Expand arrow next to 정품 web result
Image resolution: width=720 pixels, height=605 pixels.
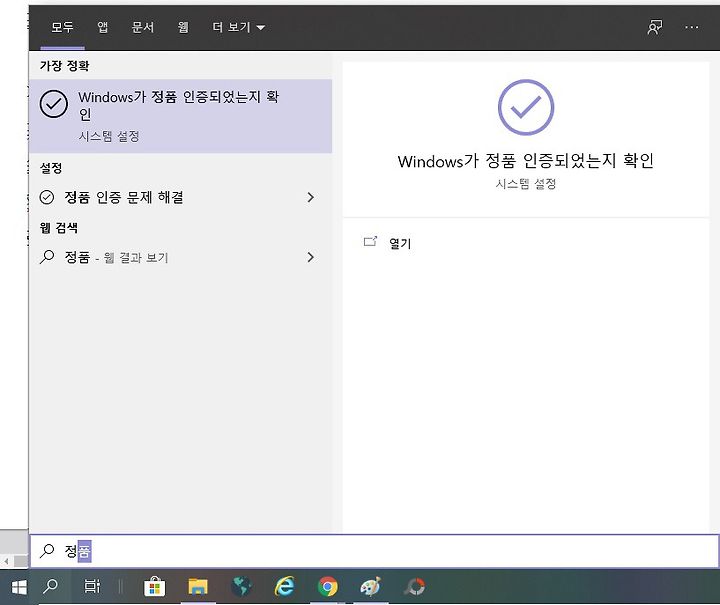pos(311,257)
